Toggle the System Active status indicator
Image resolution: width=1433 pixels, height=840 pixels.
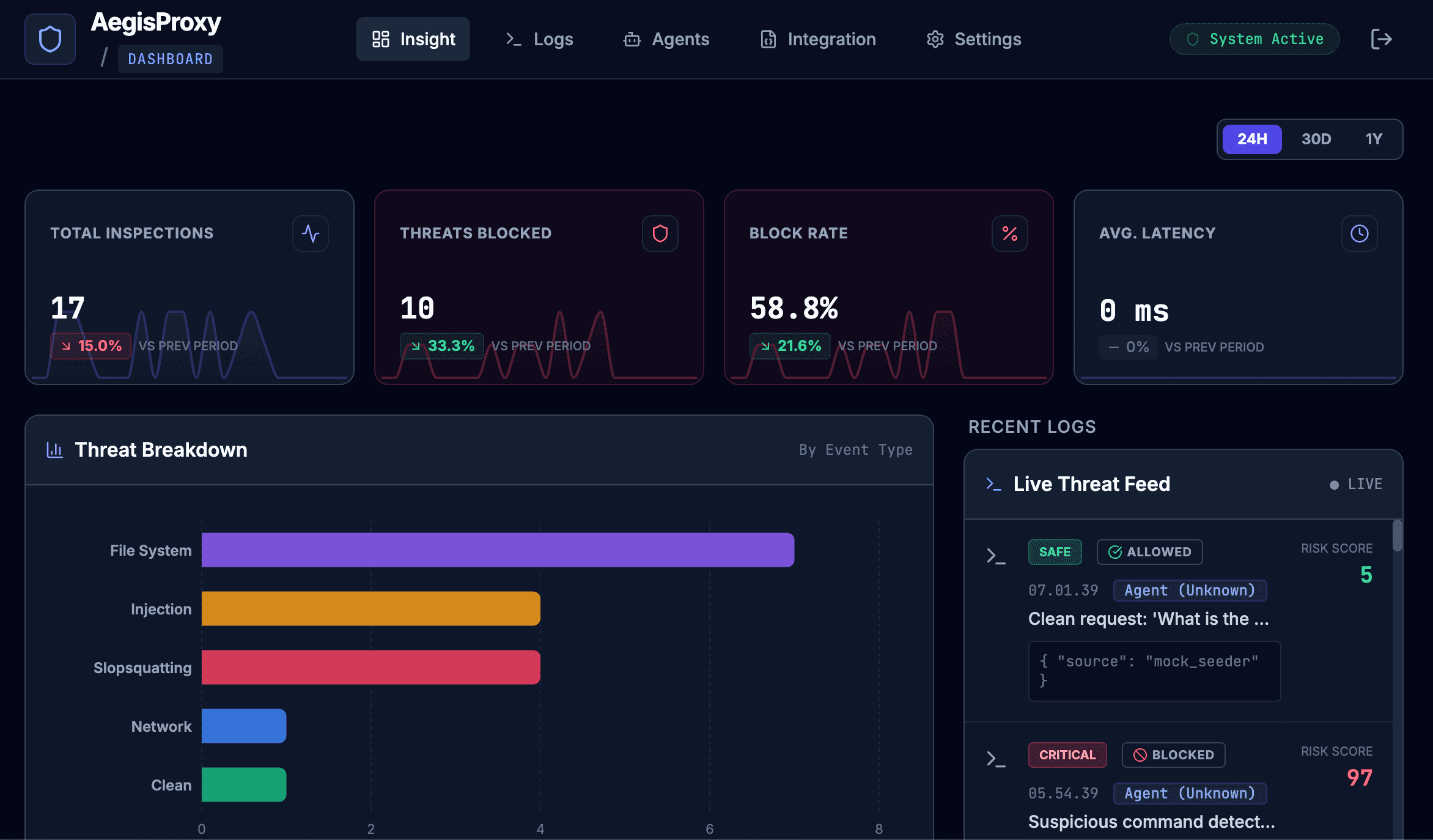point(1254,39)
